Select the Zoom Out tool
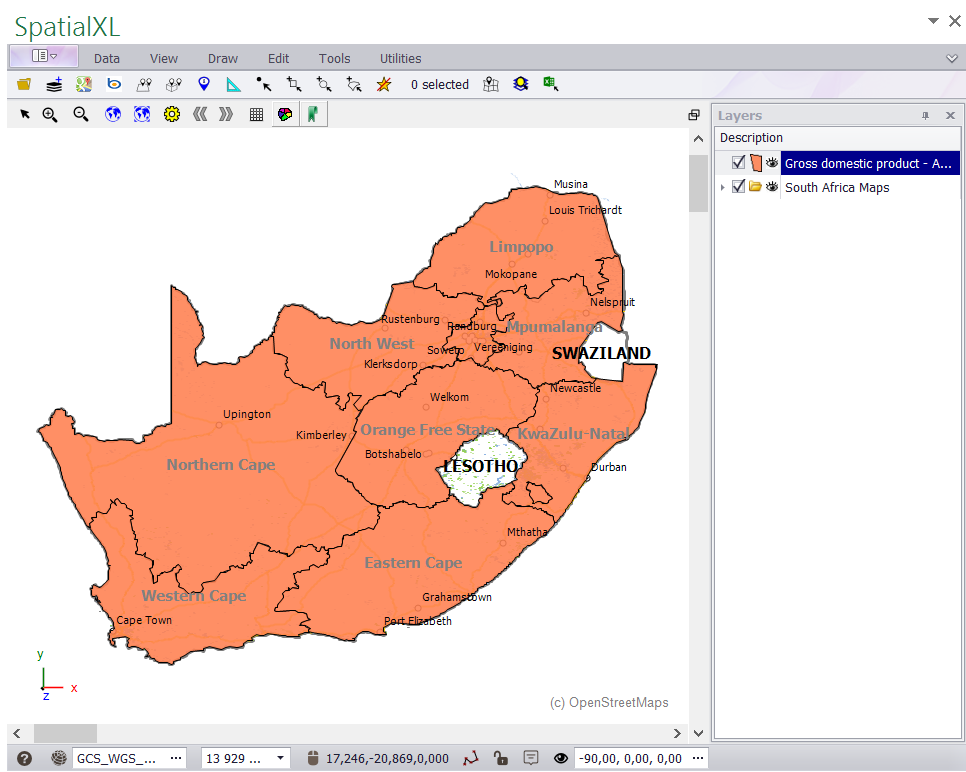The image size is (966, 772). (x=80, y=114)
